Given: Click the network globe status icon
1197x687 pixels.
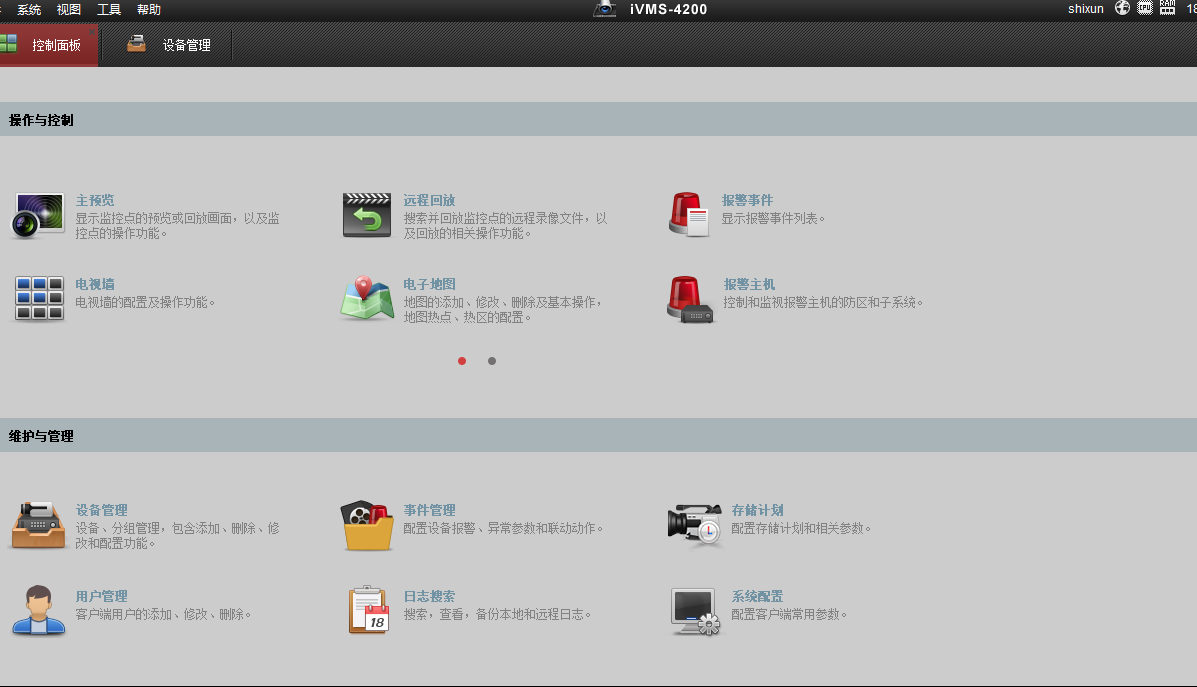Looking at the screenshot, I should (x=1122, y=8).
